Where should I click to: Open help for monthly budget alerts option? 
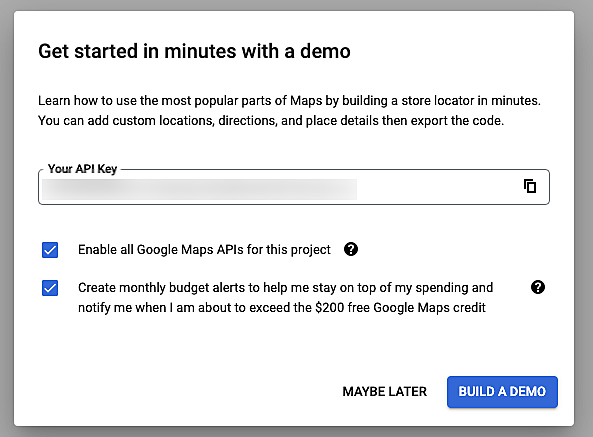[x=538, y=287]
